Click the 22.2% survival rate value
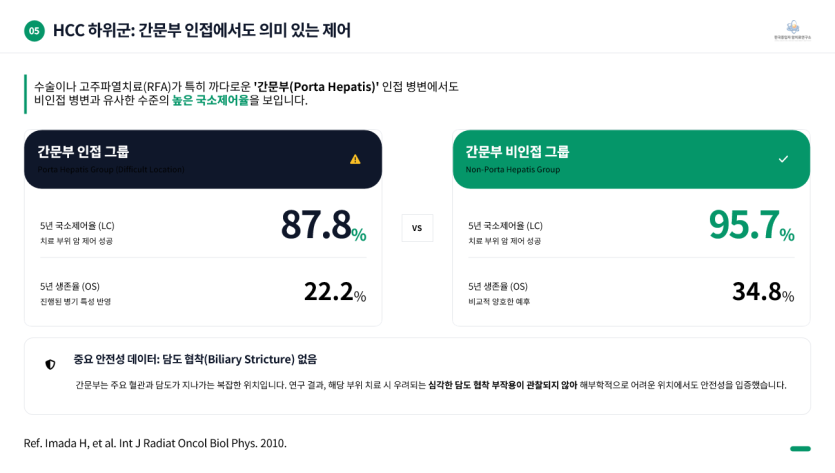 pyautogui.click(x=334, y=292)
